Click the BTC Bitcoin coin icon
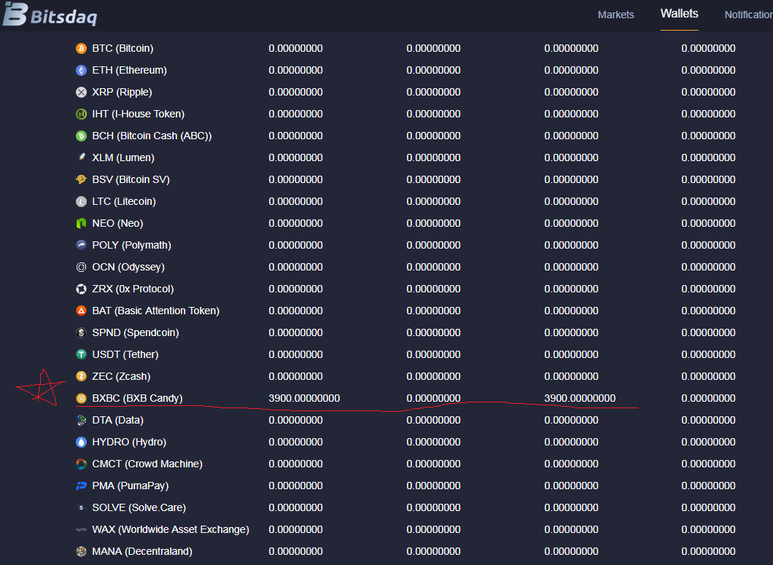This screenshot has height=565, width=773. pyautogui.click(x=81, y=48)
